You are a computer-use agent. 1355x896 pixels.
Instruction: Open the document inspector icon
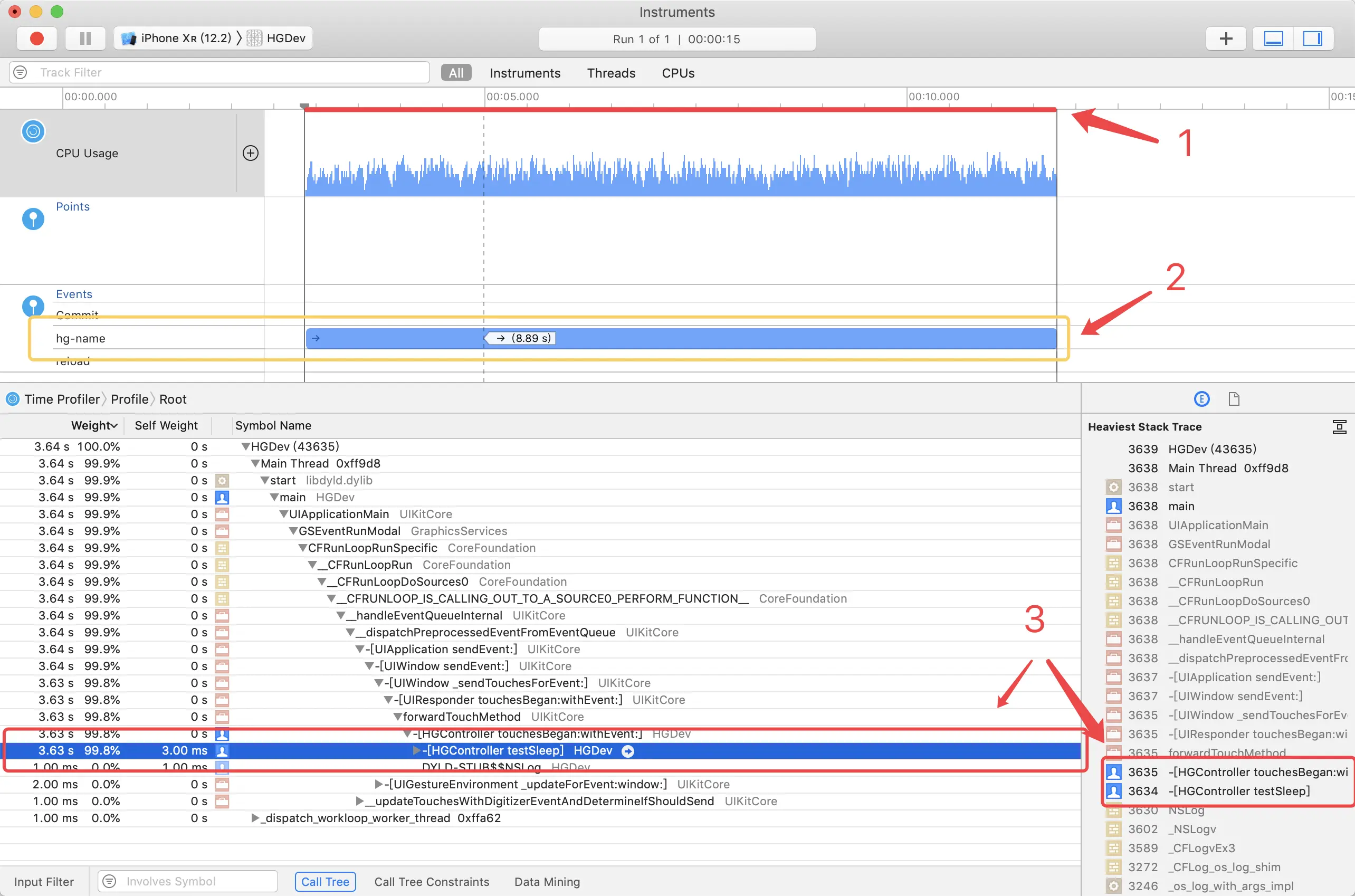(1234, 399)
